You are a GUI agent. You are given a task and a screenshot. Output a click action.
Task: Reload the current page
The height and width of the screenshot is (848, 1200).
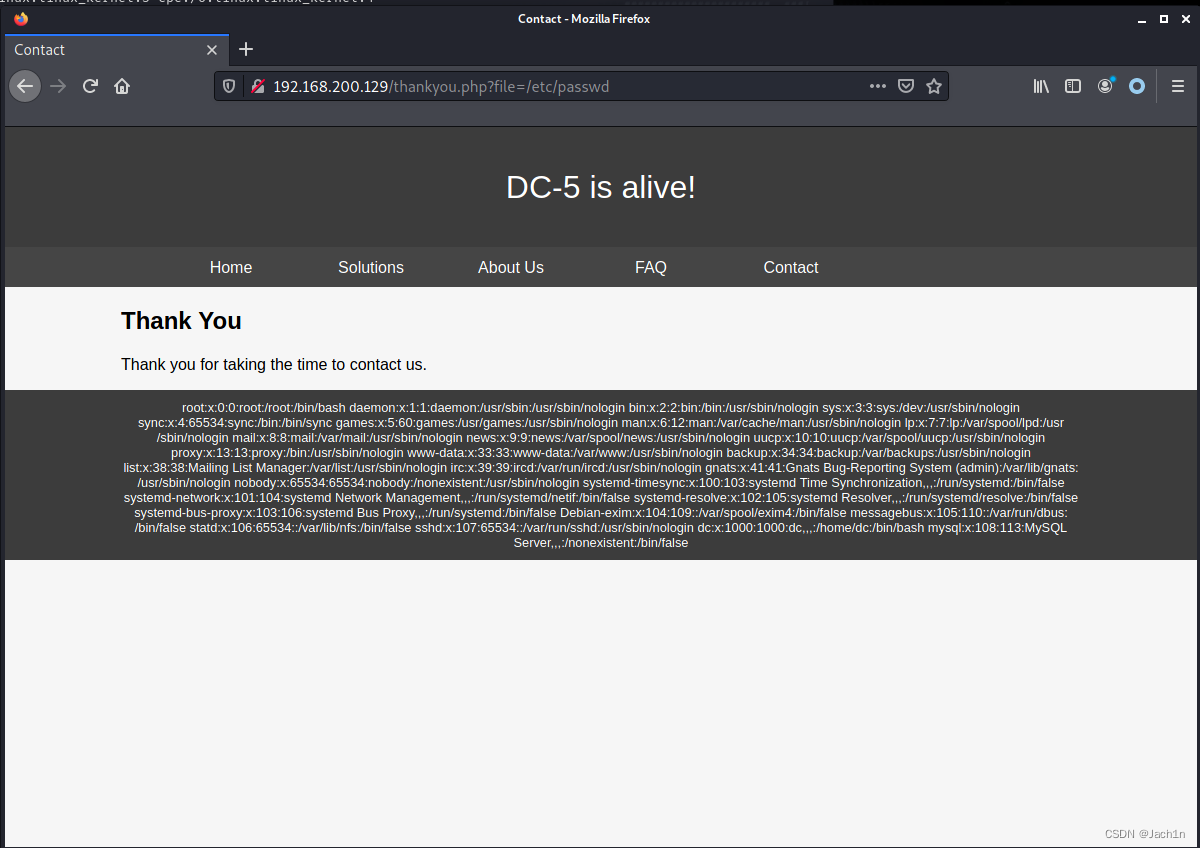click(90, 86)
